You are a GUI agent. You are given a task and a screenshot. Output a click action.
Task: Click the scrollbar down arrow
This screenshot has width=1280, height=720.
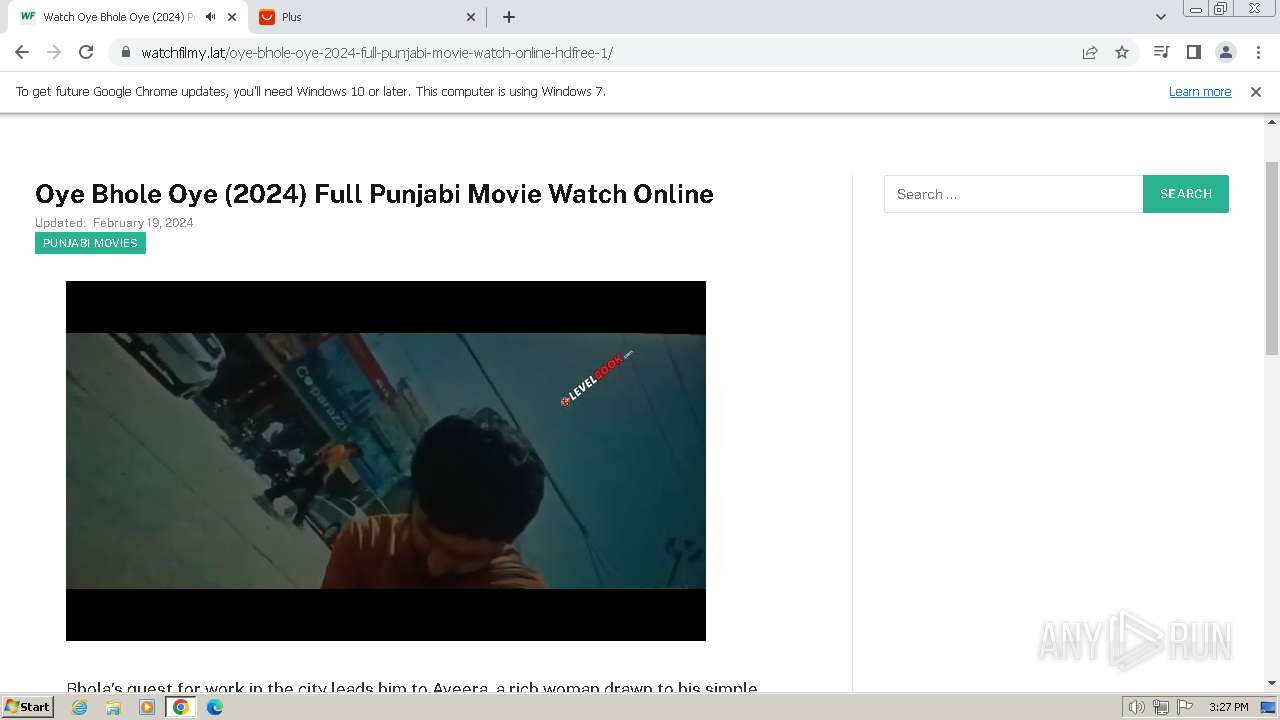click(x=1272, y=683)
